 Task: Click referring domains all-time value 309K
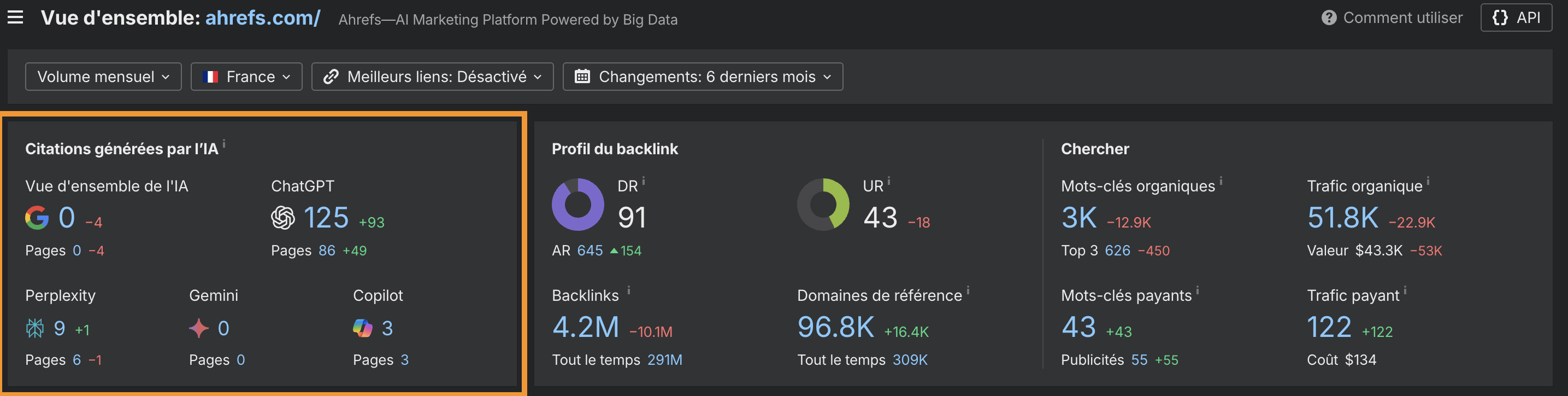pyautogui.click(x=910, y=360)
